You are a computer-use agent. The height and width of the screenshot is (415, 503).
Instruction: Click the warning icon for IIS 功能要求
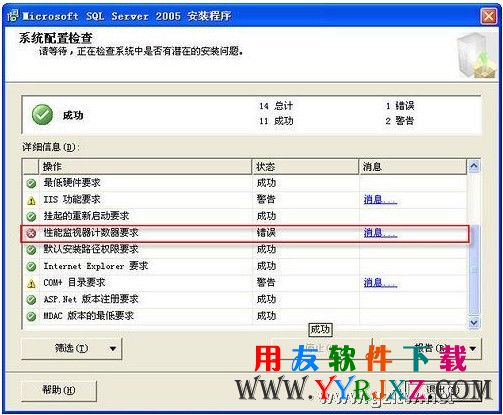point(31,200)
